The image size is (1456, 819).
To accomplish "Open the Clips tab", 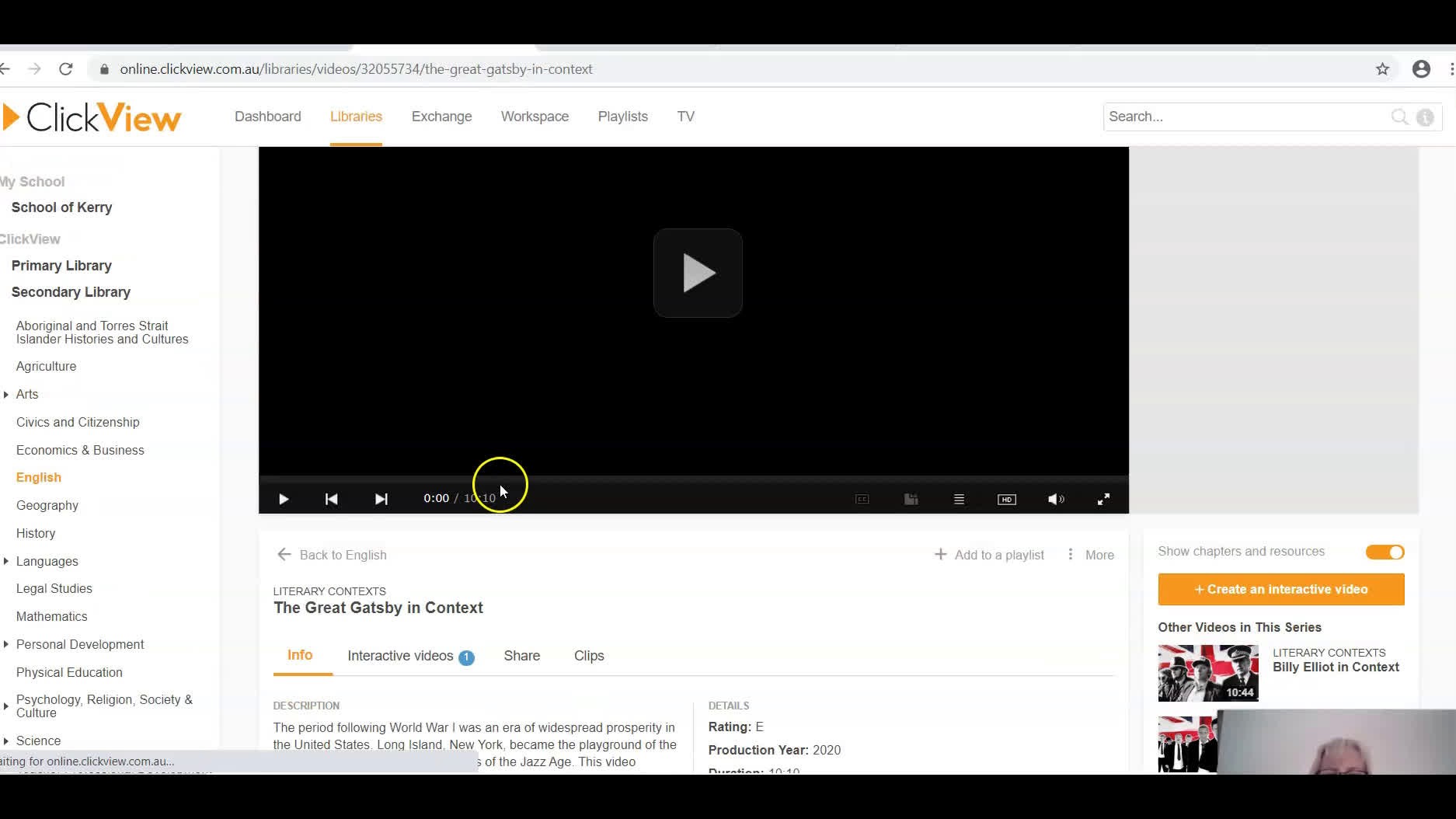I will (589, 656).
